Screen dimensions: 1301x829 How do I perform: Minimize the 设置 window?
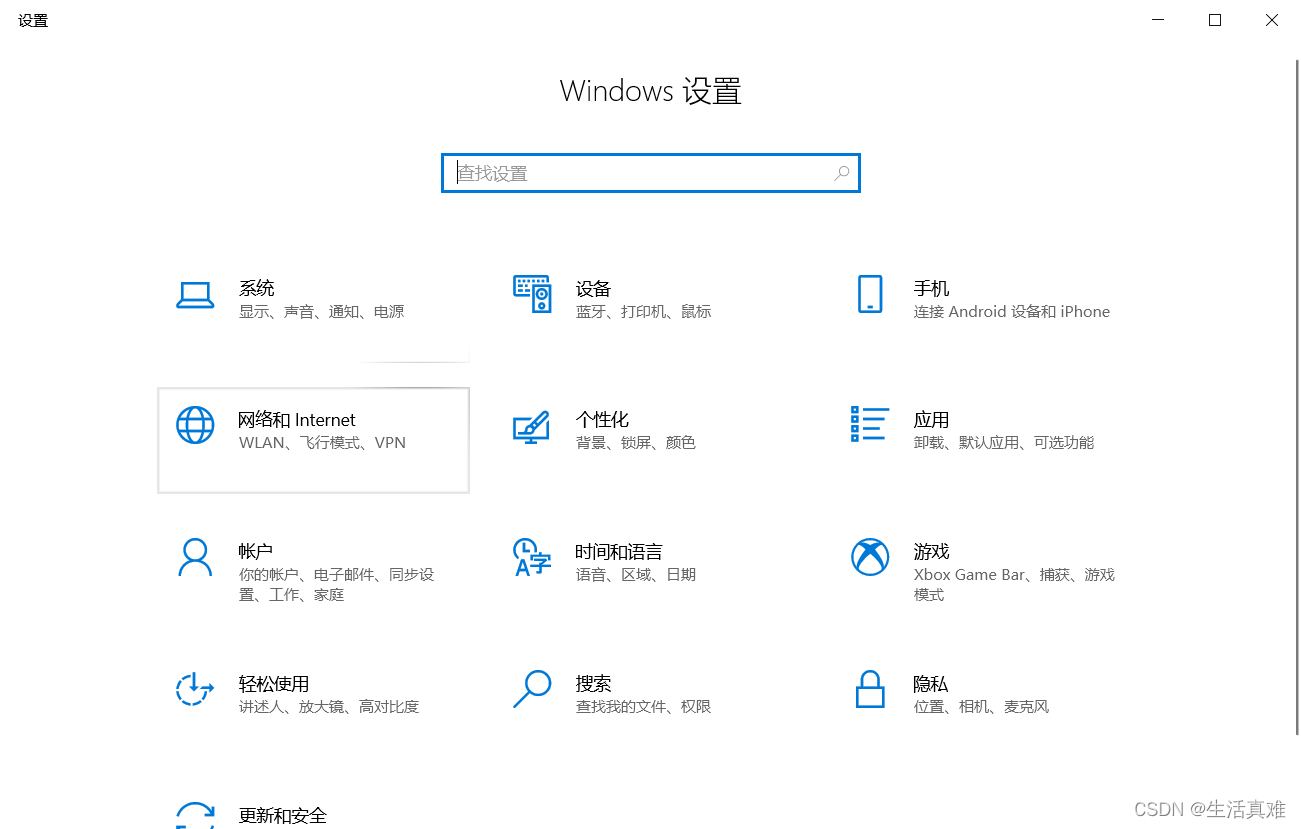[1158, 20]
